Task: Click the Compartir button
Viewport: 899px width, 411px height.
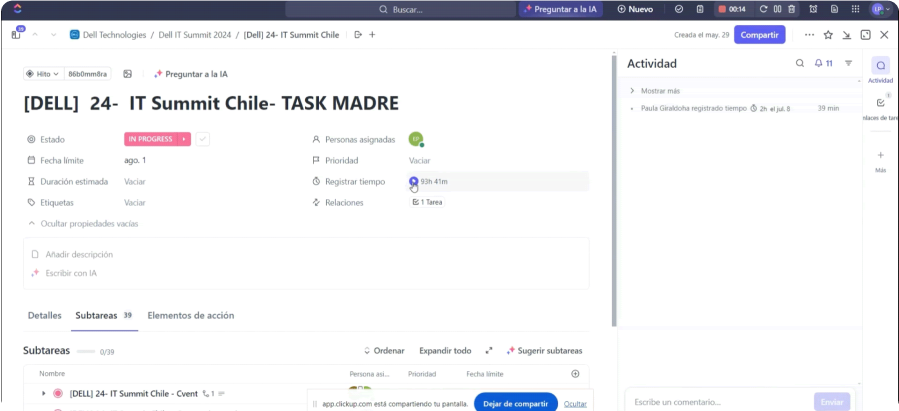Action: pos(759,35)
